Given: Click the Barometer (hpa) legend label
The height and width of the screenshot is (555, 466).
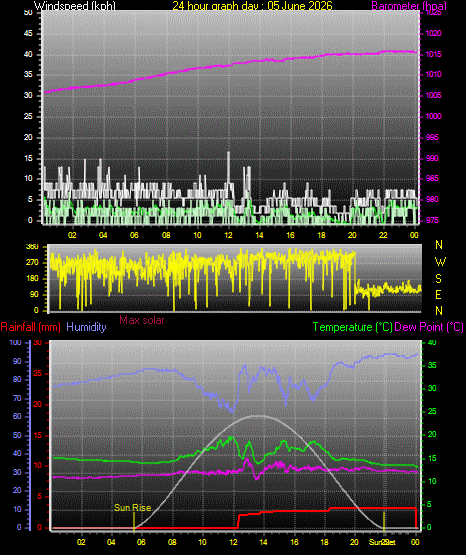Looking at the screenshot, I should 409,5.
